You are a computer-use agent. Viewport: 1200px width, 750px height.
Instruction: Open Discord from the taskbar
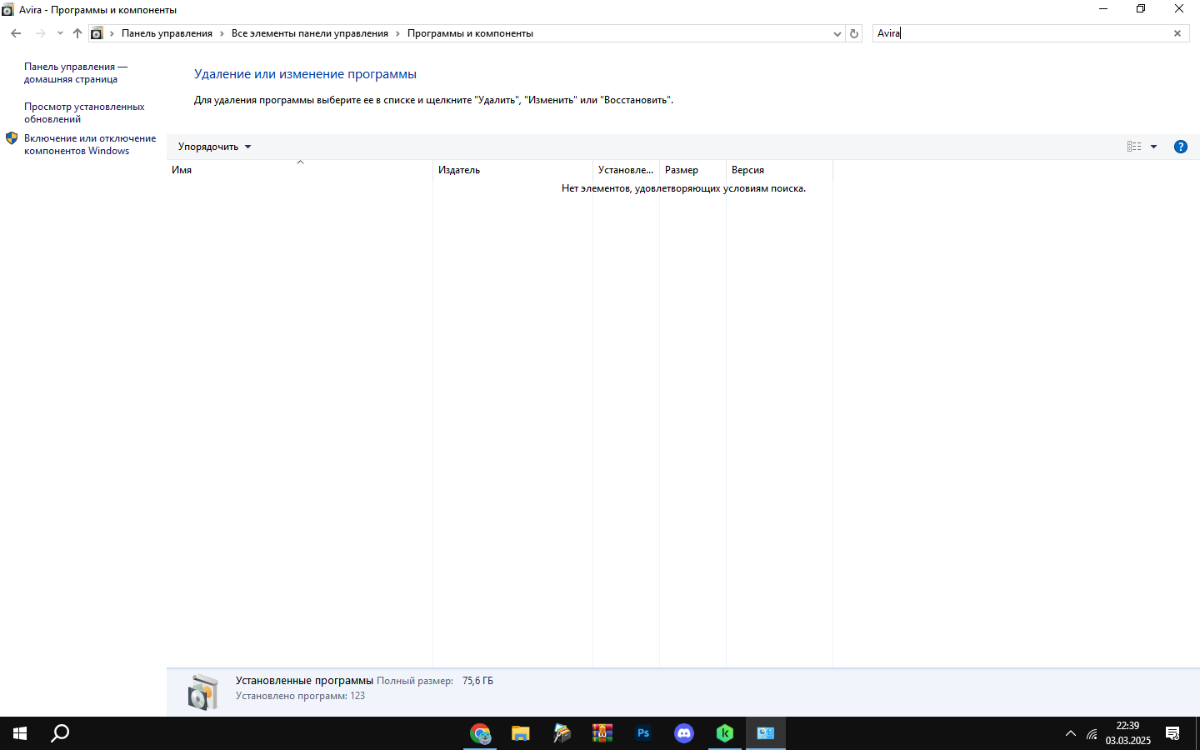tap(684, 733)
